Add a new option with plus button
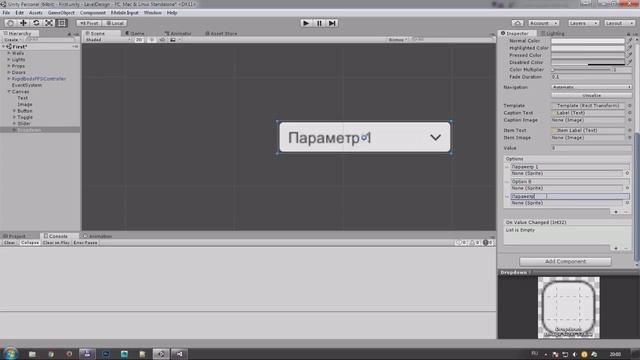The image size is (640, 360). click(616, 212)
